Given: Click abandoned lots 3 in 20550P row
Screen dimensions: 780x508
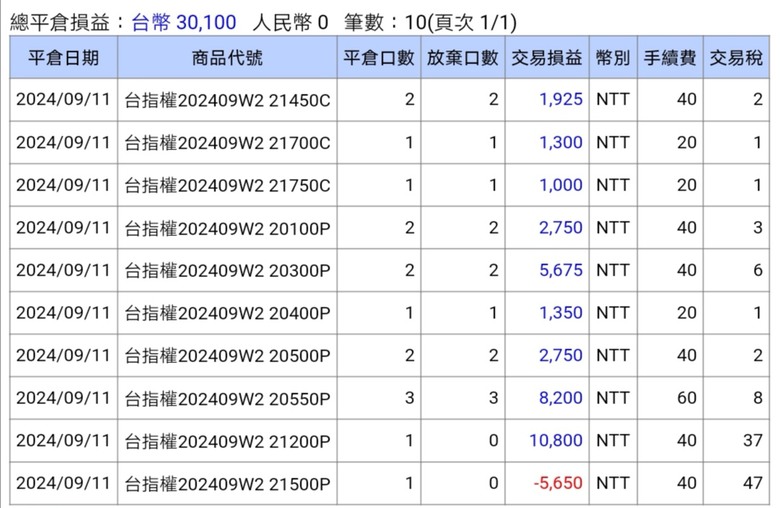Looking at the screenshot, I should coord(493,398).
